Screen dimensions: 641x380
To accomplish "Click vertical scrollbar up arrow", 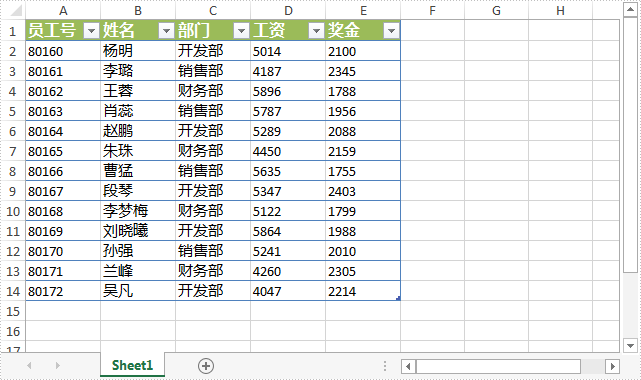I will (x=630, y=10).
